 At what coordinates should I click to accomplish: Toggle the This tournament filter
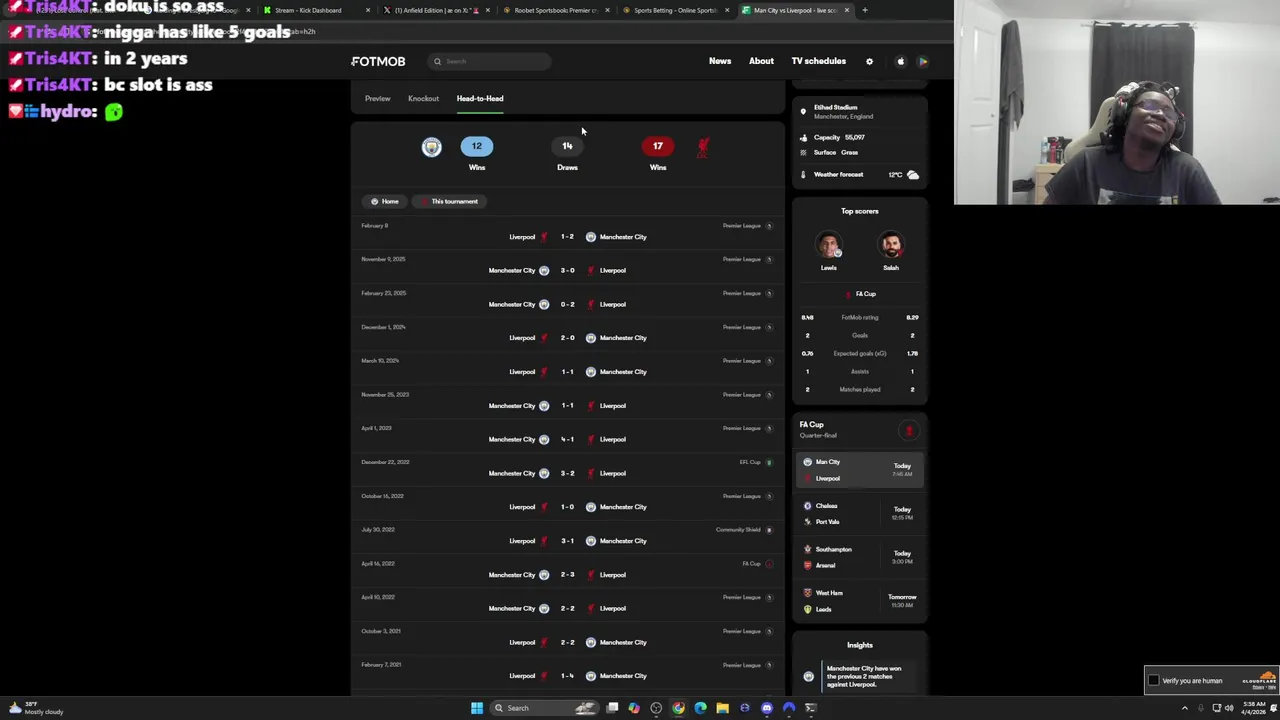[x=449, y=202]
